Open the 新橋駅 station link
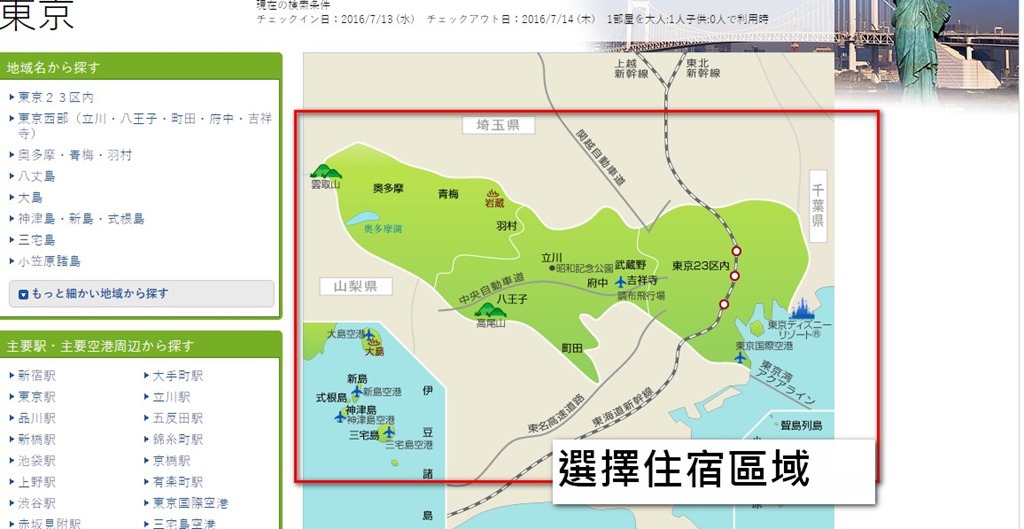Image resolution: width=1024 pixels, height=529 pixels. (37, 439)
